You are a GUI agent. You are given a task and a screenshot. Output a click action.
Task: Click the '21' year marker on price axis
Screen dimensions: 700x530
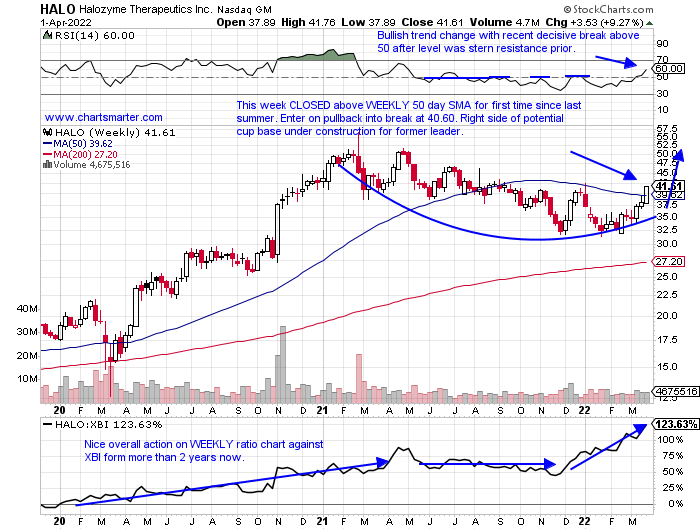click(x=322, y=410)
